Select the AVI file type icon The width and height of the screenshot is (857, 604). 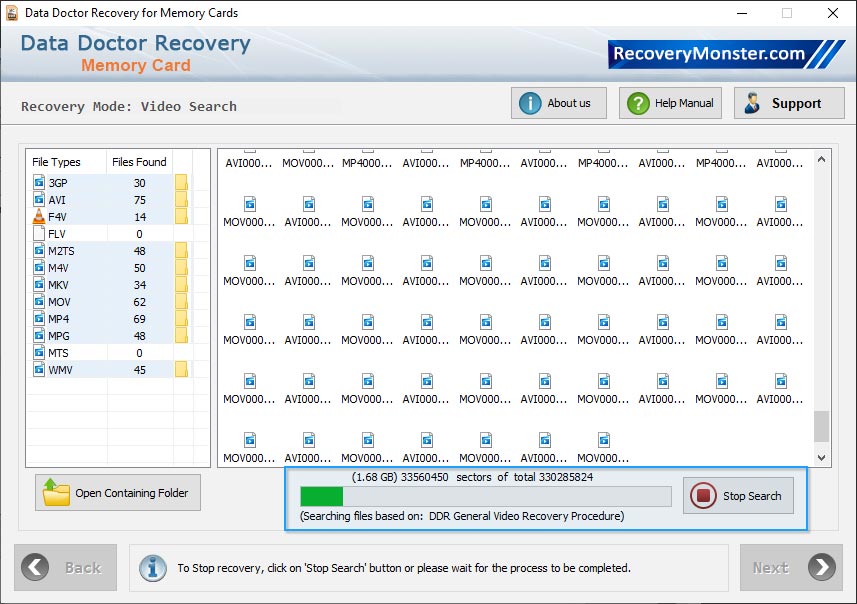[37, 200]
